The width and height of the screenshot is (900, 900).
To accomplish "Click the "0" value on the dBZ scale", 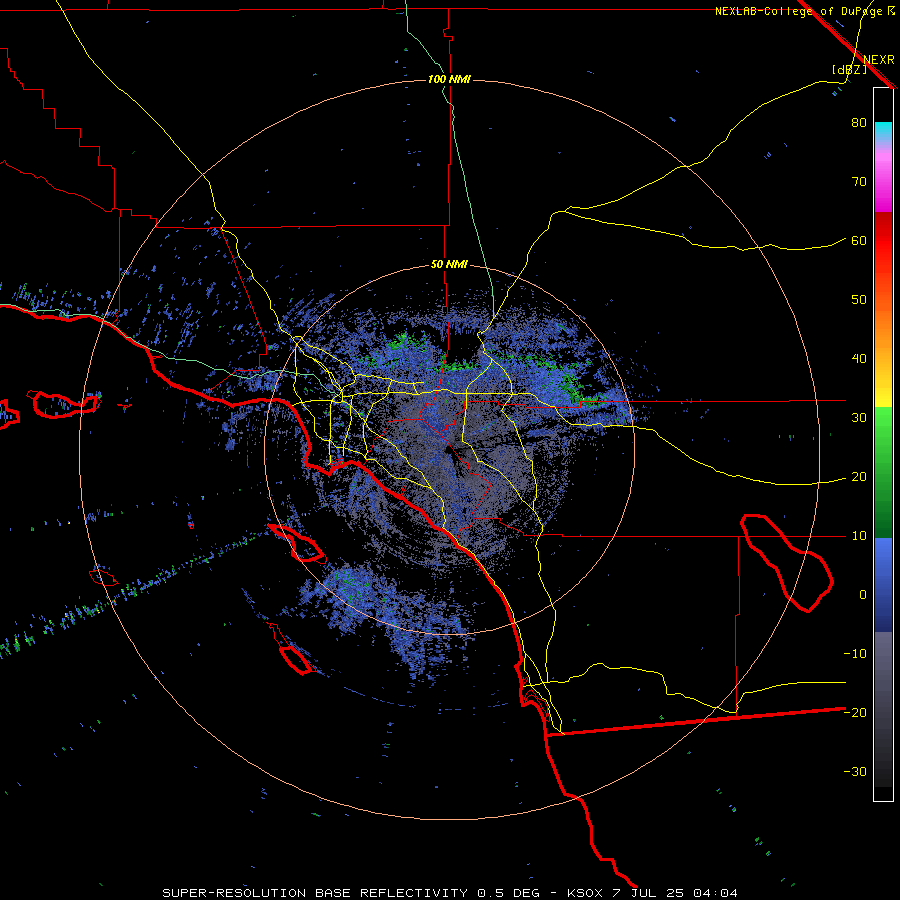I will tap(863, 595).
